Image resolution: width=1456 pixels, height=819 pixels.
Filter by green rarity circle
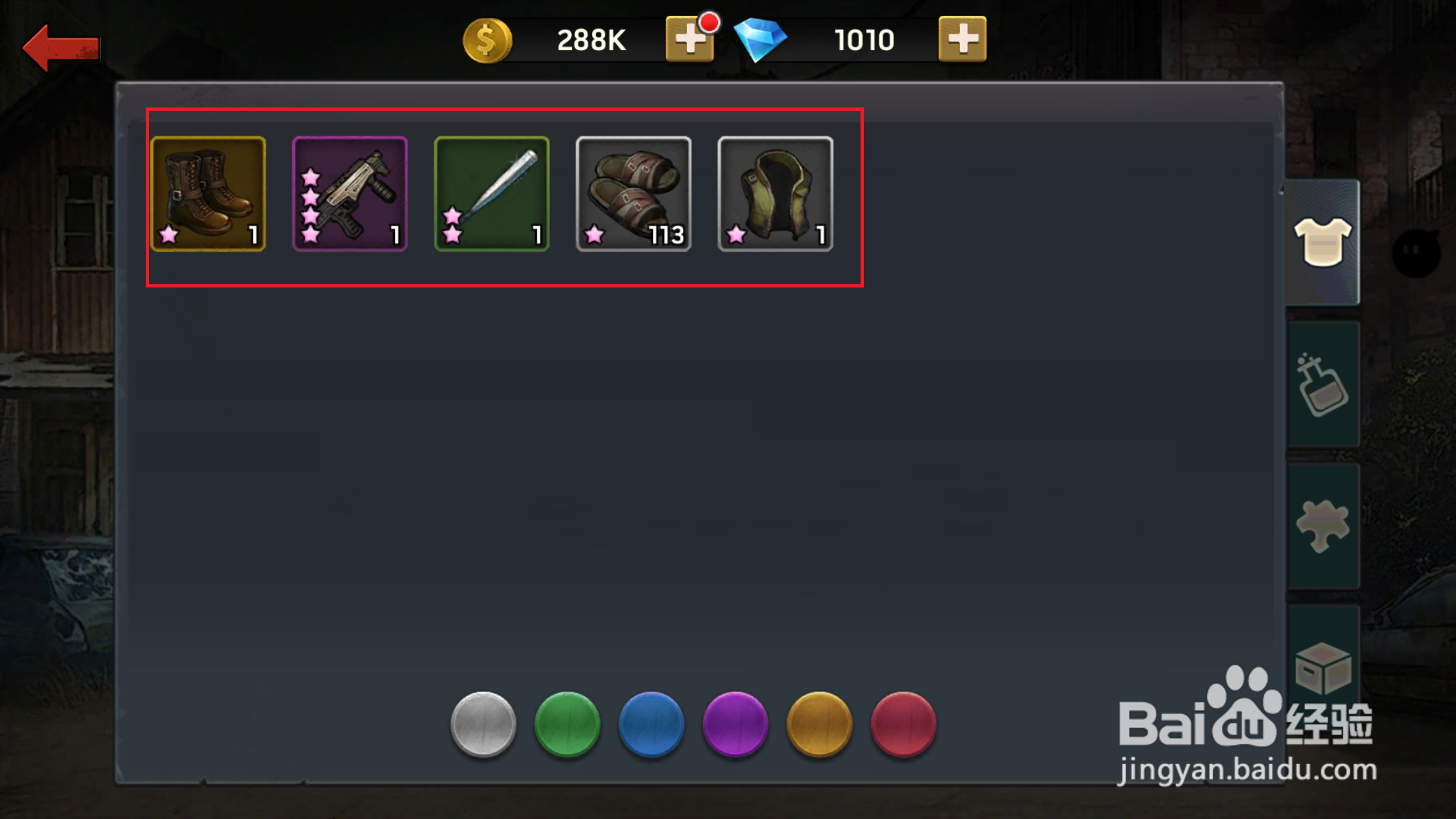point(567,724)
